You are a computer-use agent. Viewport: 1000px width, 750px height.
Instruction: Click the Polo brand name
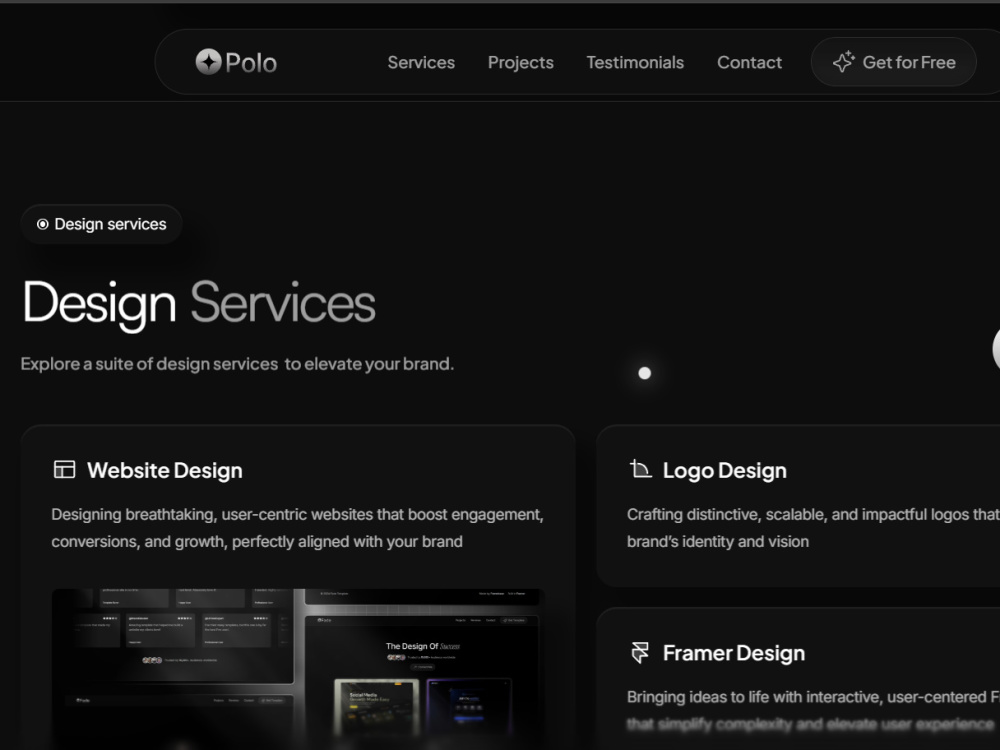tap(251, 62)
